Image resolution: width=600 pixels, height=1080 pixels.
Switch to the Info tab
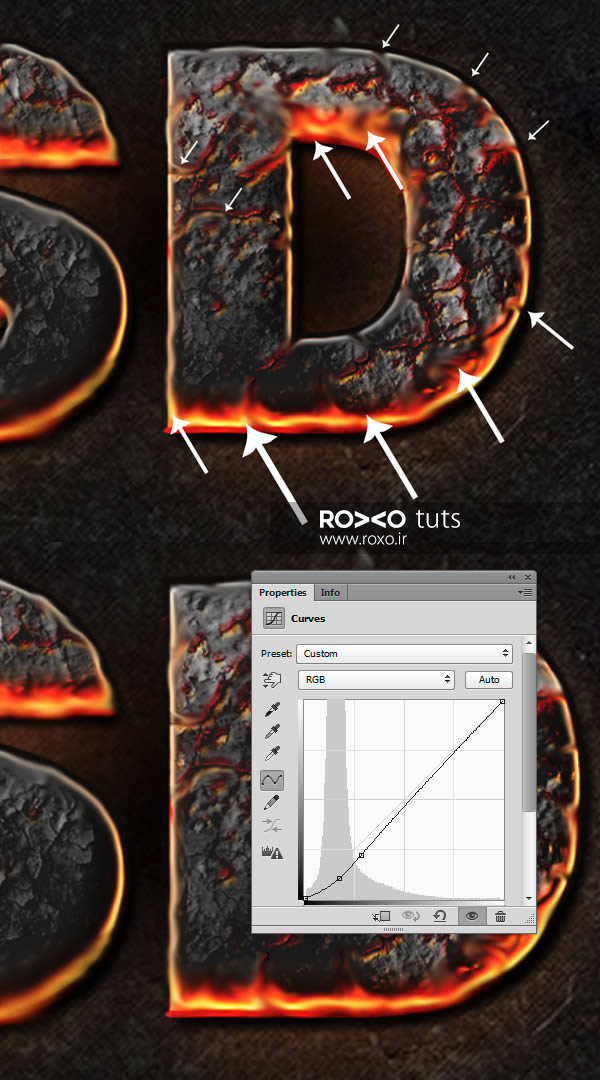(330, 592)
